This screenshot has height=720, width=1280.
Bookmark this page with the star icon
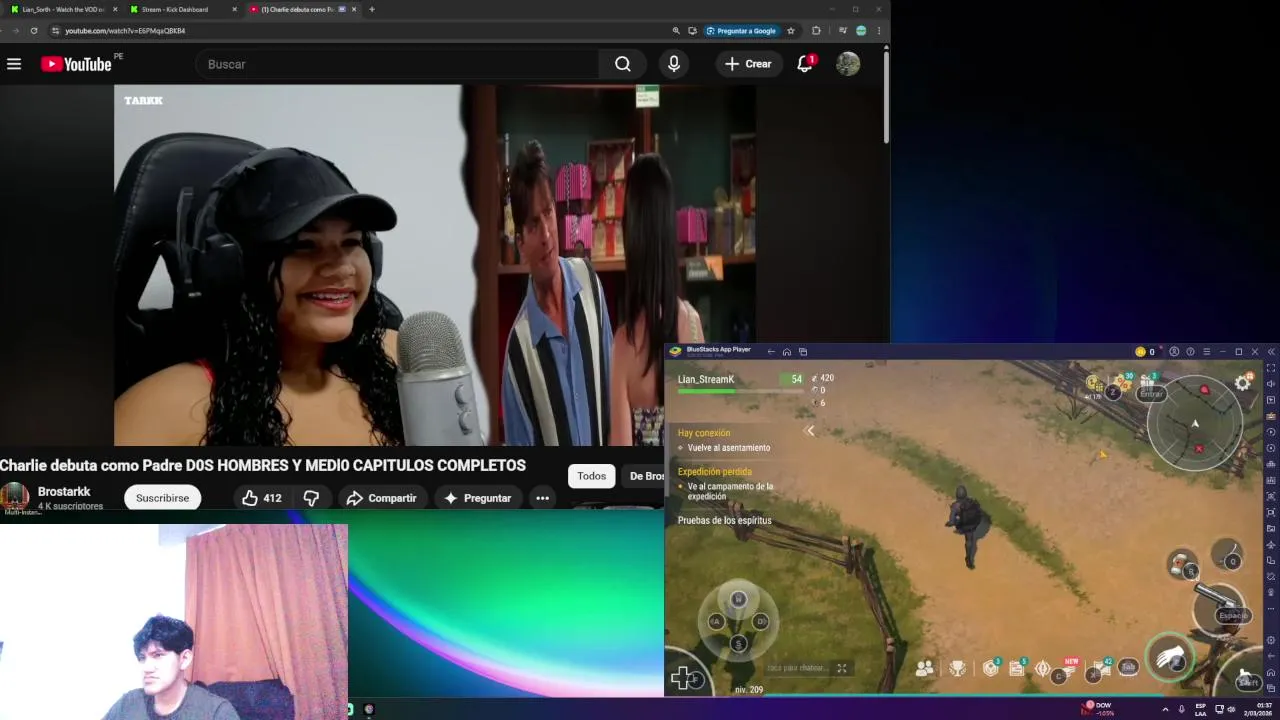pos(791,31)
